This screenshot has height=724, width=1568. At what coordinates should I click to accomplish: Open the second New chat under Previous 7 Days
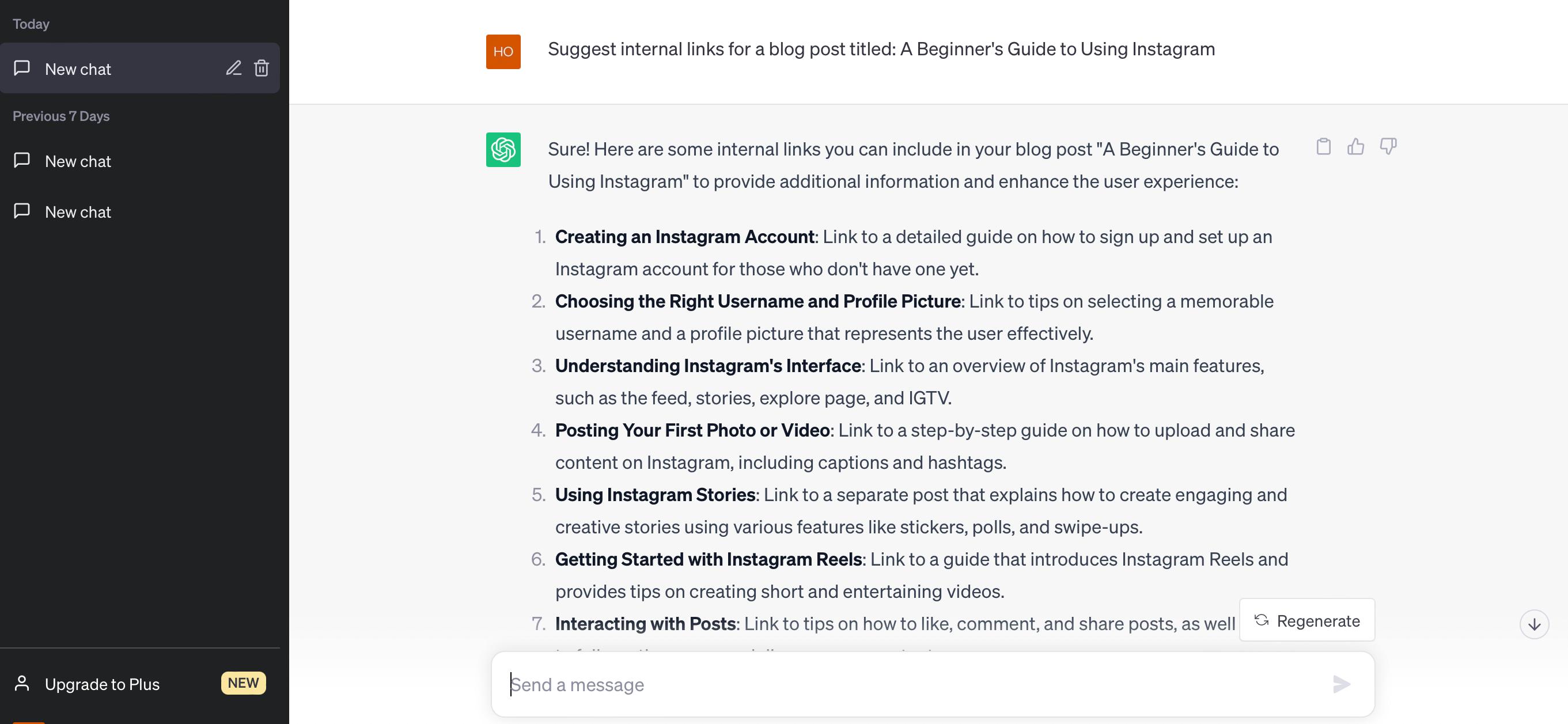click(77, 212)
